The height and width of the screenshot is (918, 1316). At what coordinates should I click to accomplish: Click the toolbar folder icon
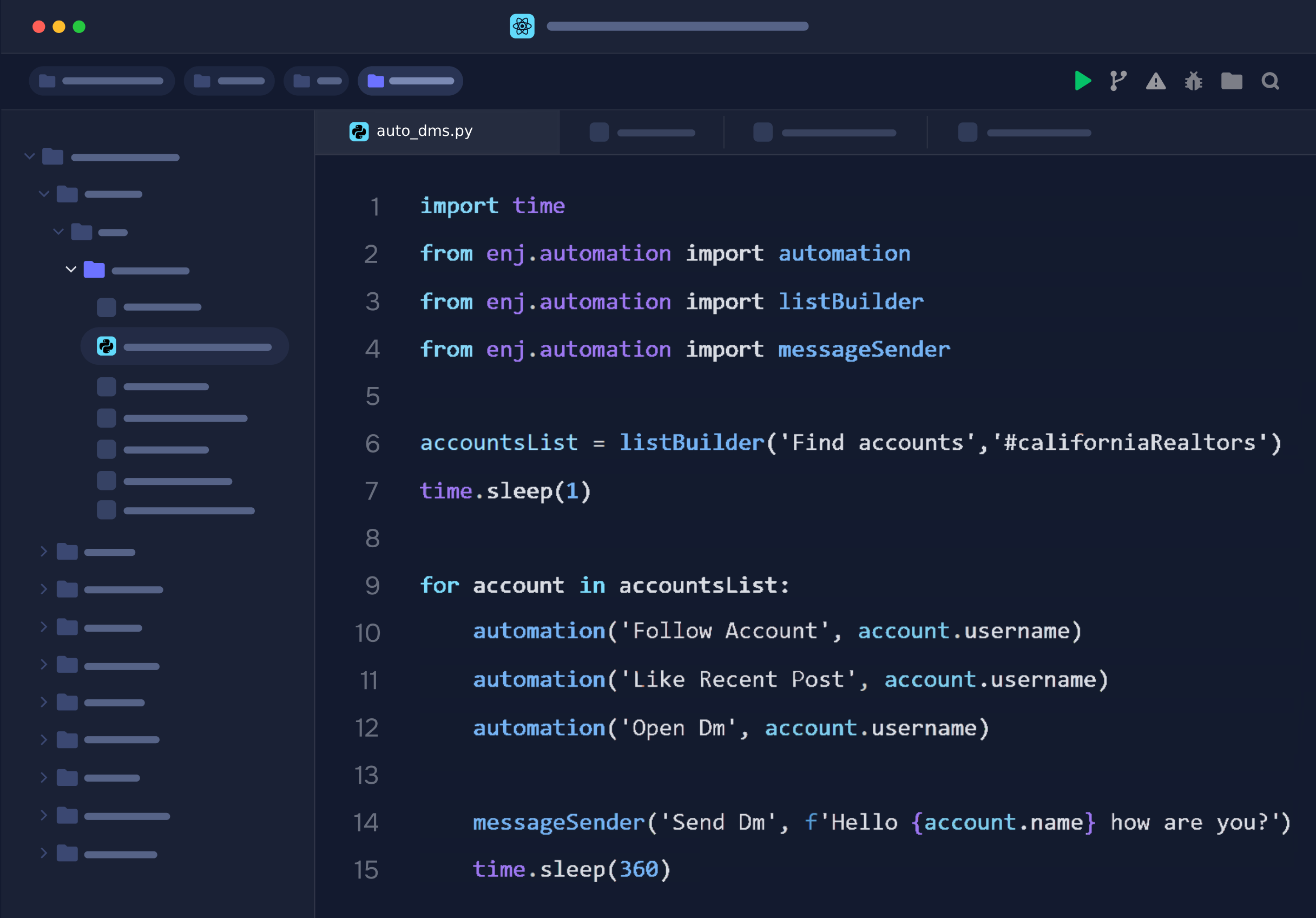pos(1231,81)
